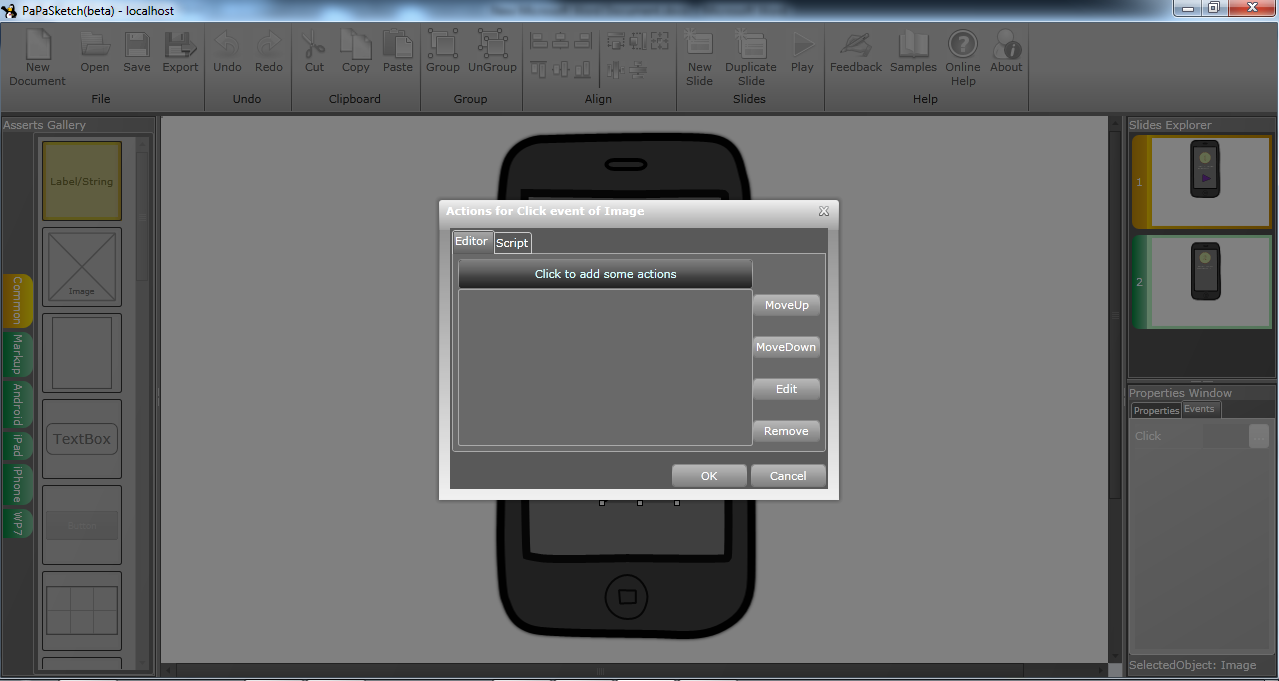Screen dimensions: 1279x681
Task: Play the slide presentation
Action: [x=802, y=52]
